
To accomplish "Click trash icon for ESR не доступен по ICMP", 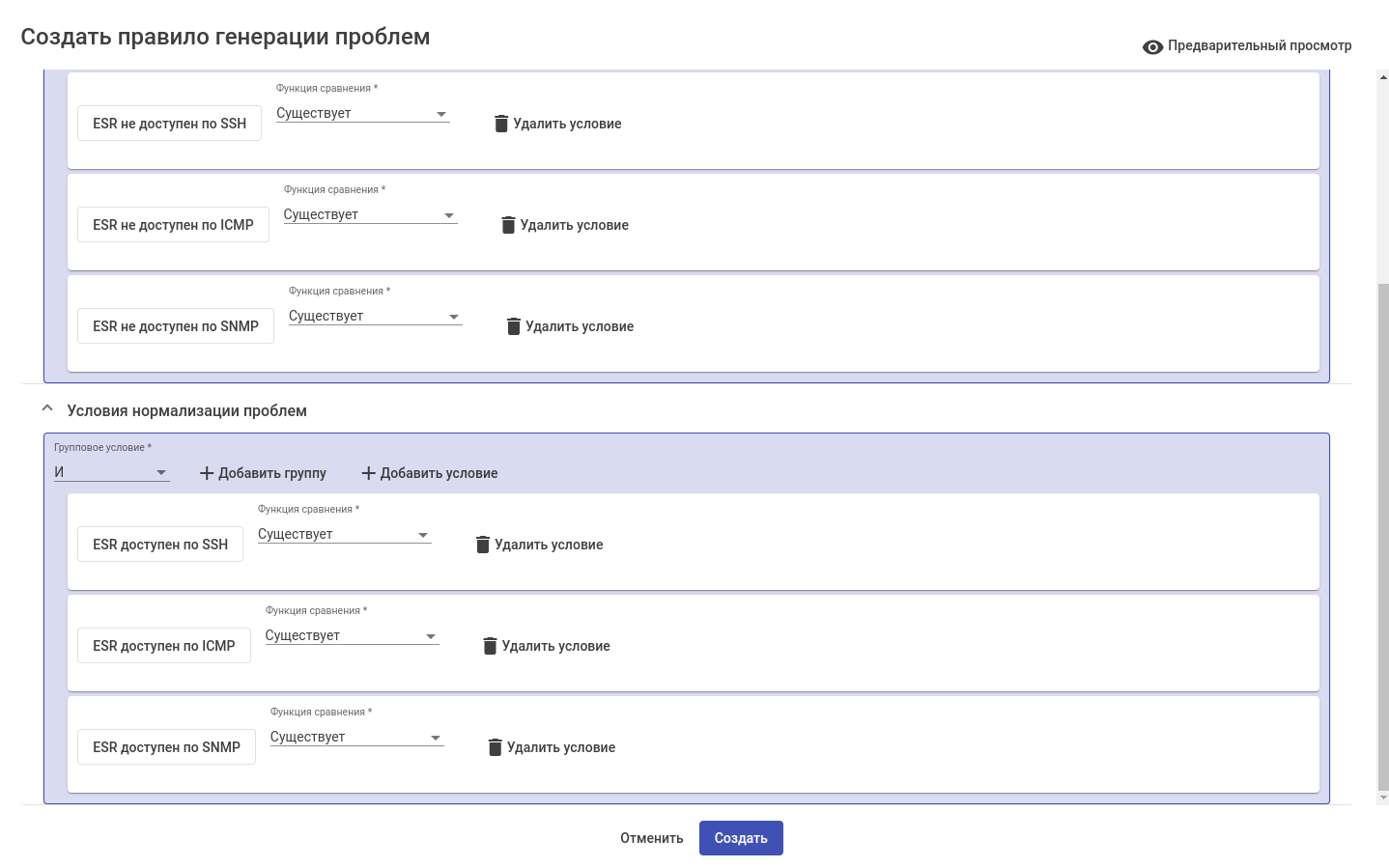I will [508, 225].
